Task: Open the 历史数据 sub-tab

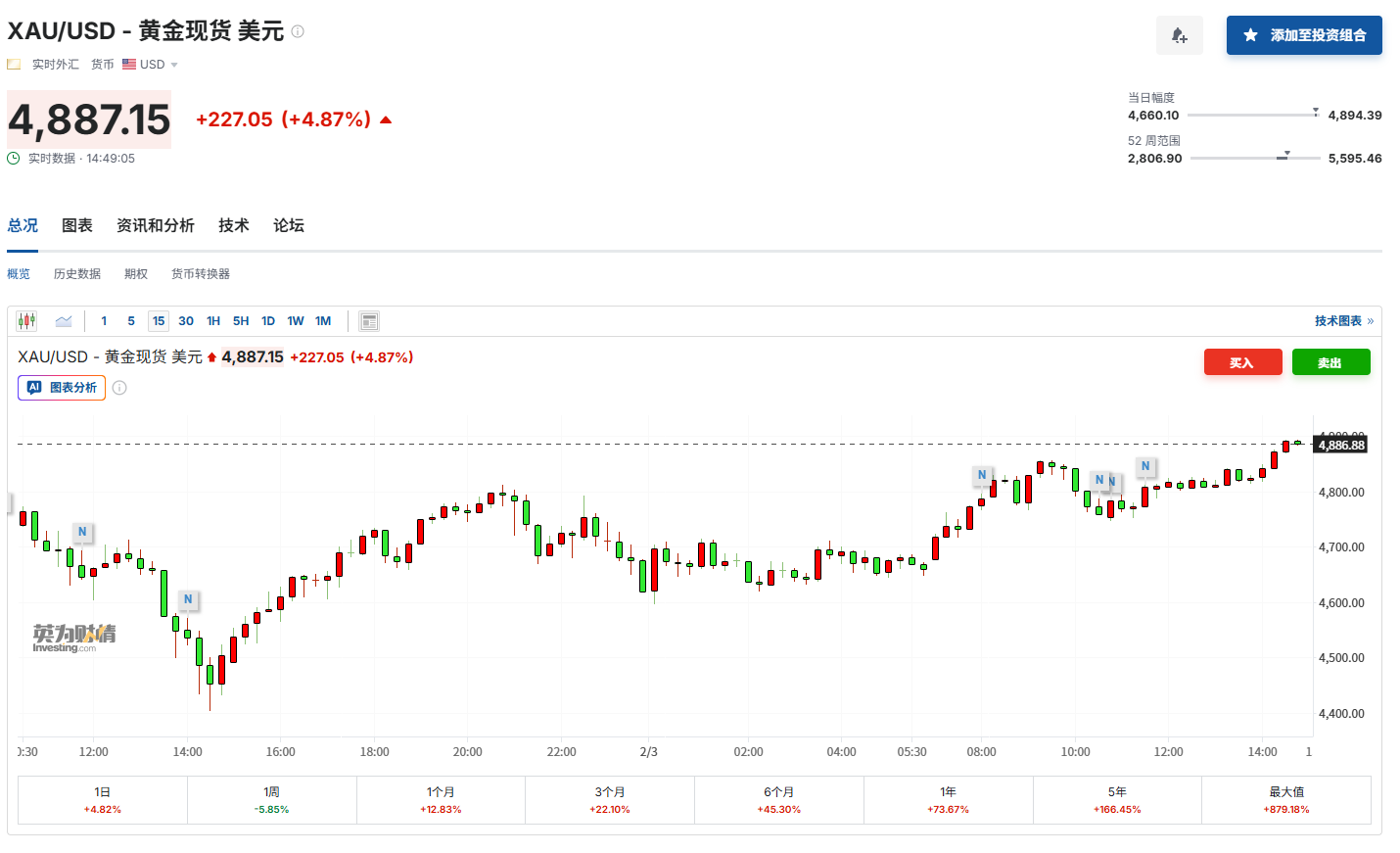Action: [77, 274]
